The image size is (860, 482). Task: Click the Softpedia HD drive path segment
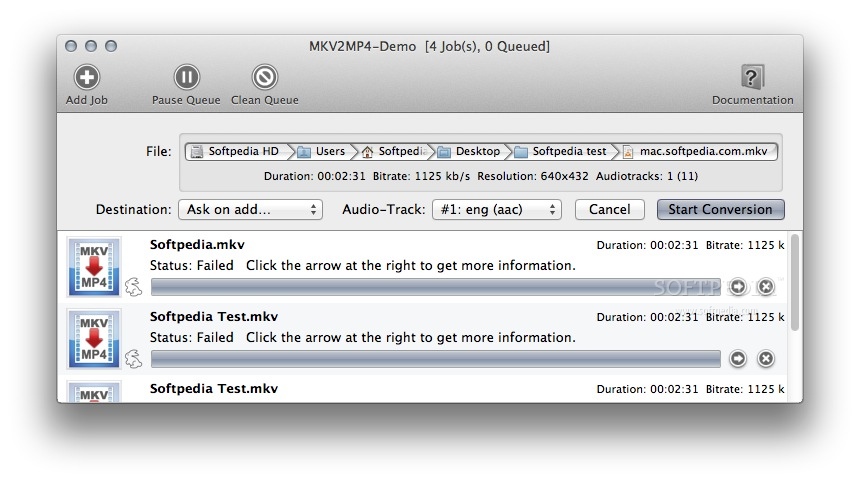coord(237,151)
